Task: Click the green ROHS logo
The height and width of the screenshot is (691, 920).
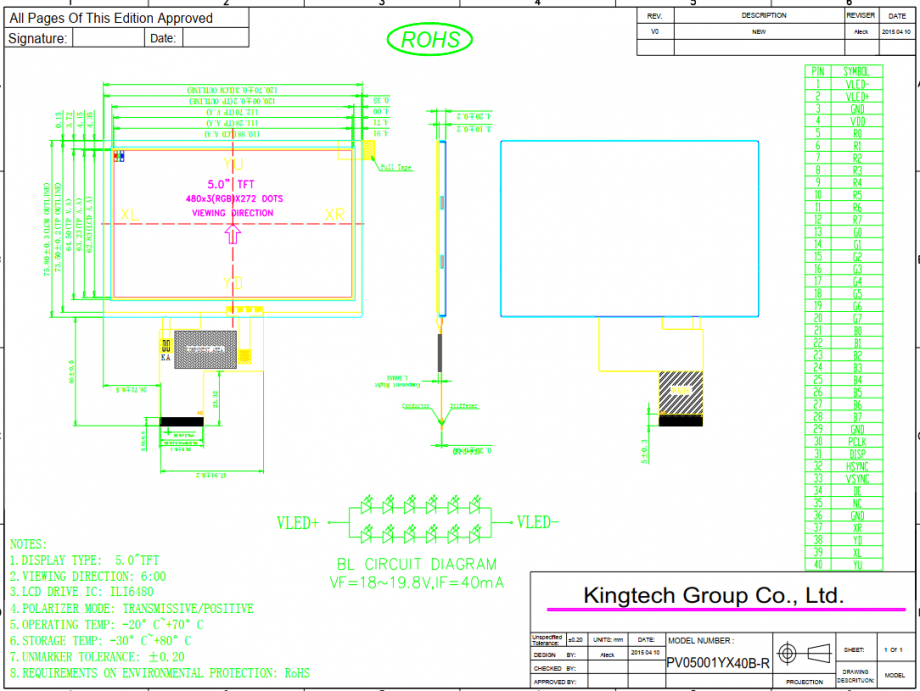Action: (429, 40)
